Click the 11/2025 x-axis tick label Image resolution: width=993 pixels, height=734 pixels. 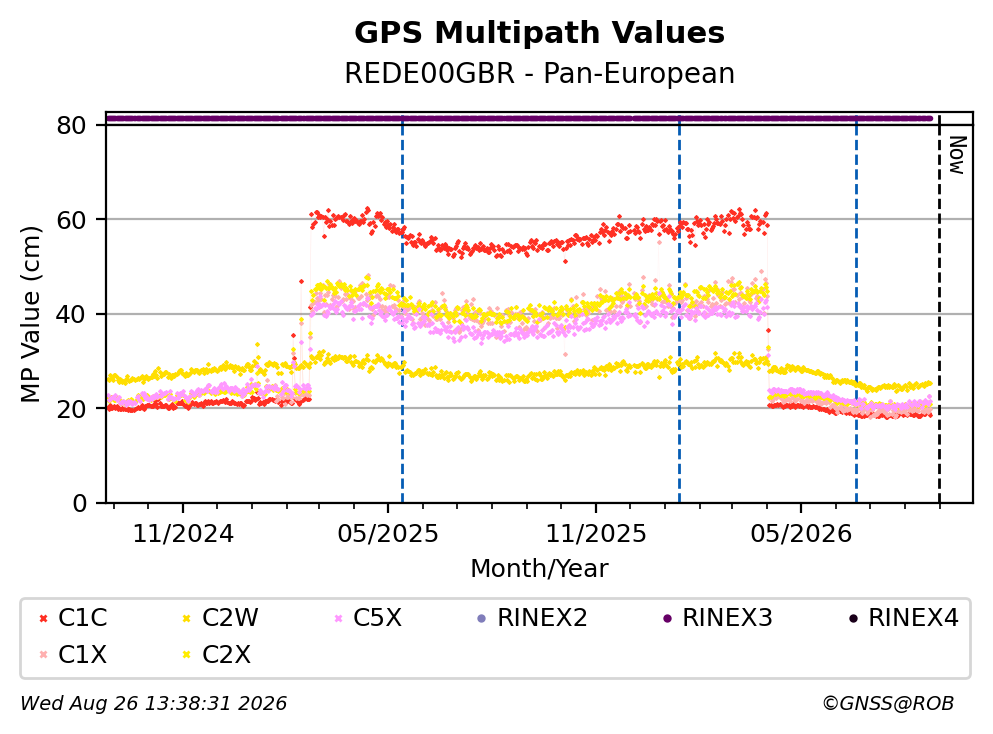coord(596,534)
